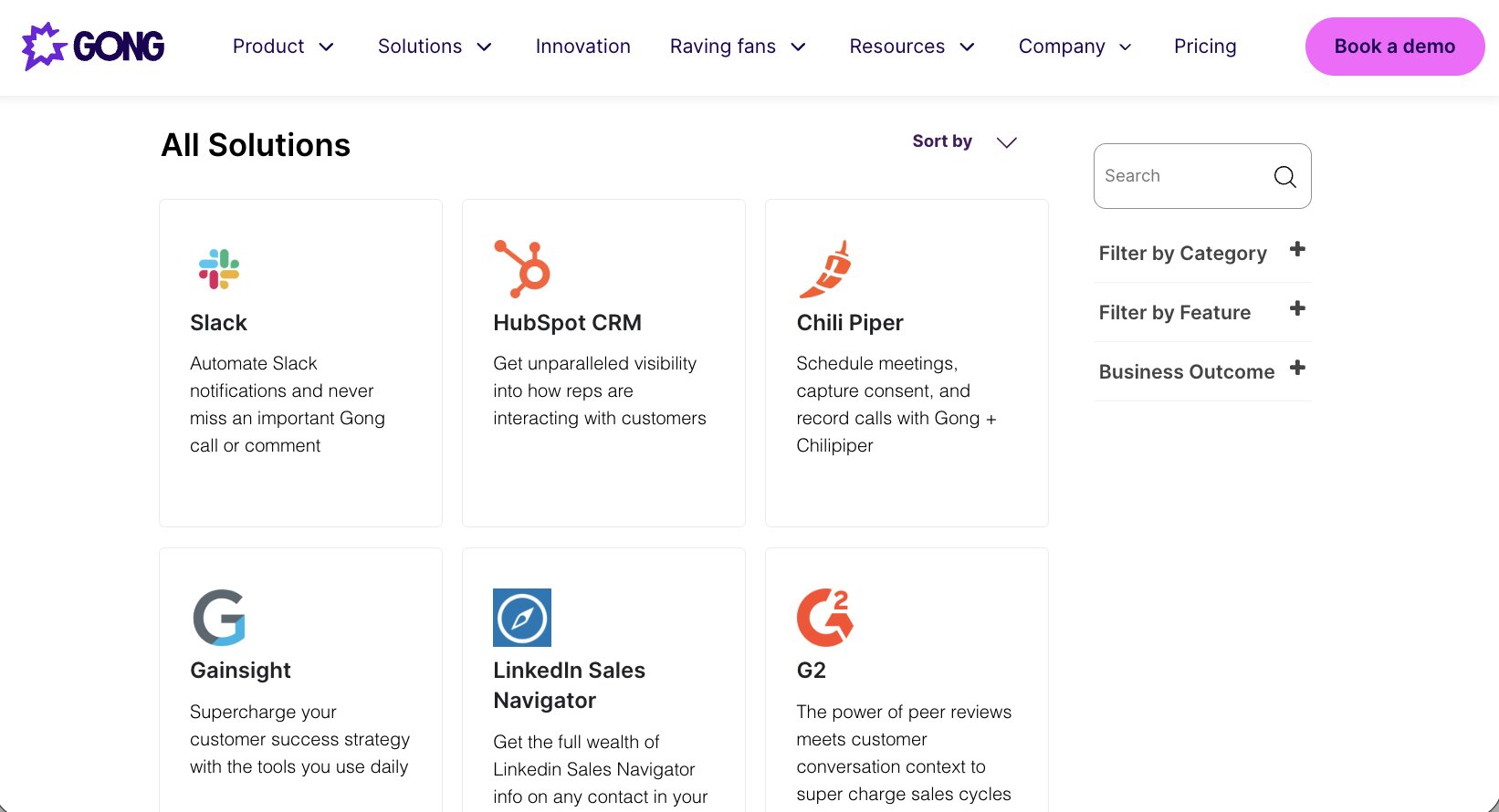Click the G2 logo icon
The width and height of the screenshot is (1499, 812).
coord(825,618)
